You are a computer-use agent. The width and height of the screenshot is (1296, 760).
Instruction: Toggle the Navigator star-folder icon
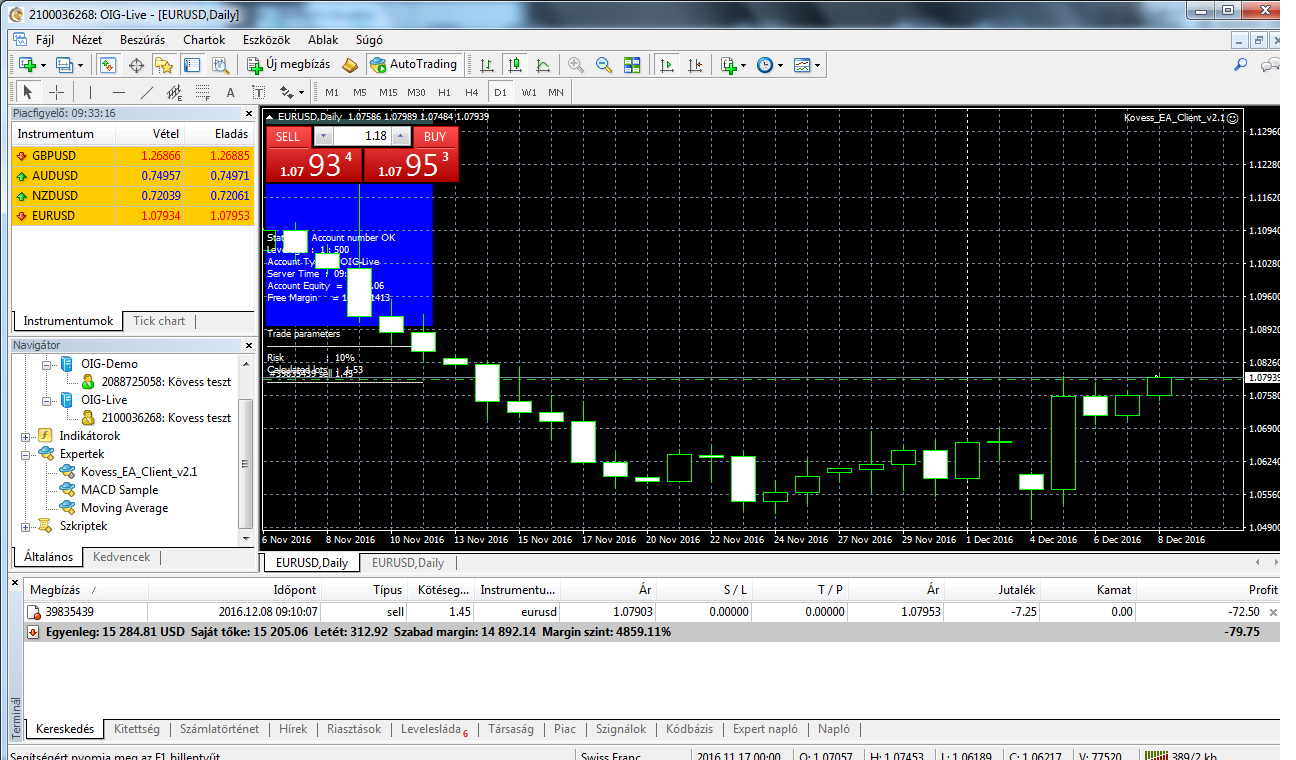point(164,64)
